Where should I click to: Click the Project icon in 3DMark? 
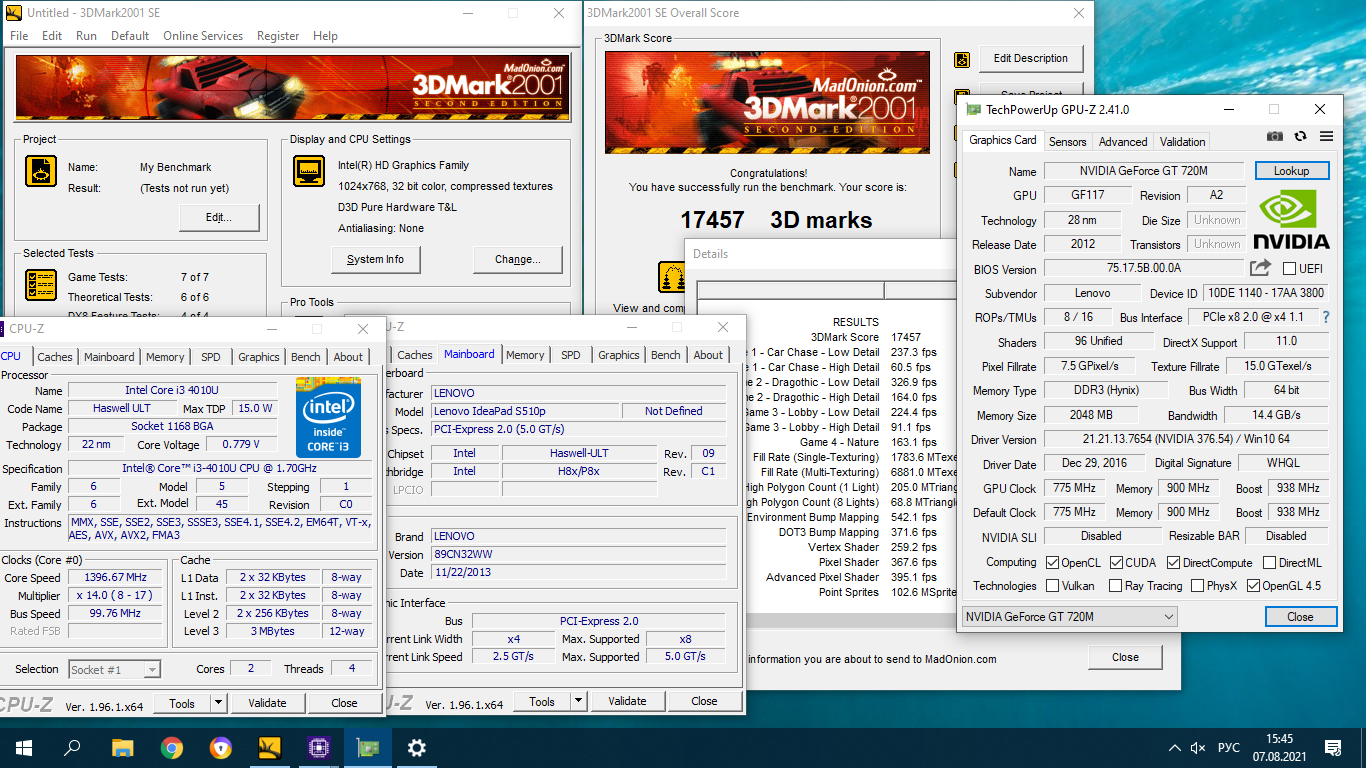tap(41, 173)
